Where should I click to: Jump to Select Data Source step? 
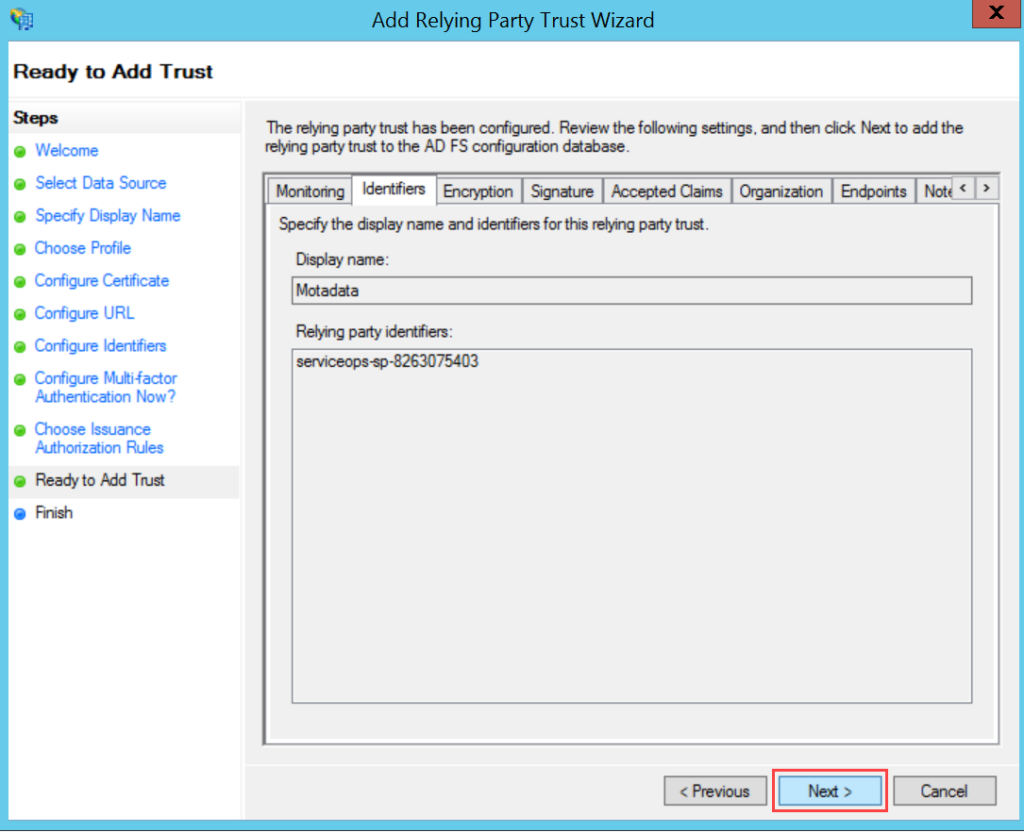(x=100, y=183)
